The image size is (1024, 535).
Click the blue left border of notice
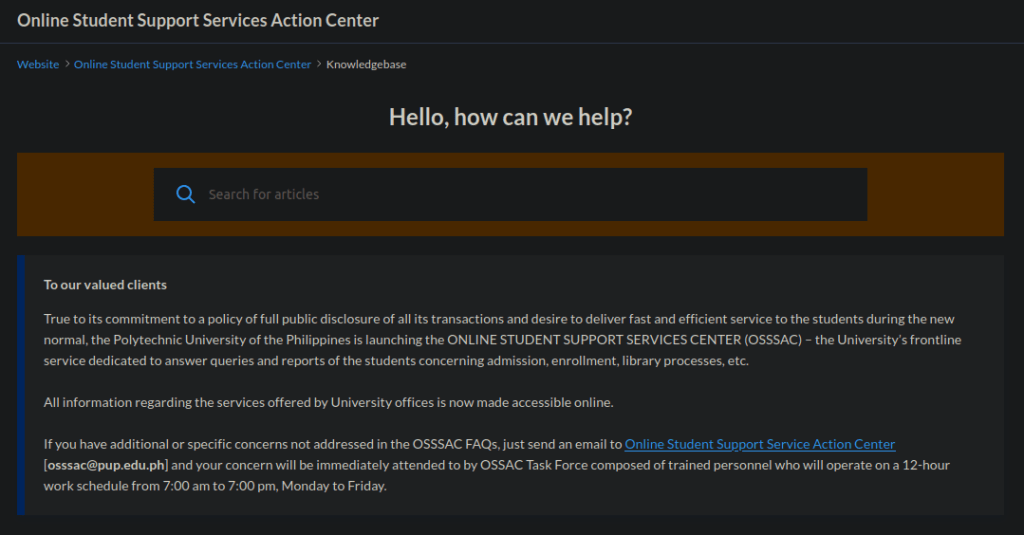click(x=20, y=385)
